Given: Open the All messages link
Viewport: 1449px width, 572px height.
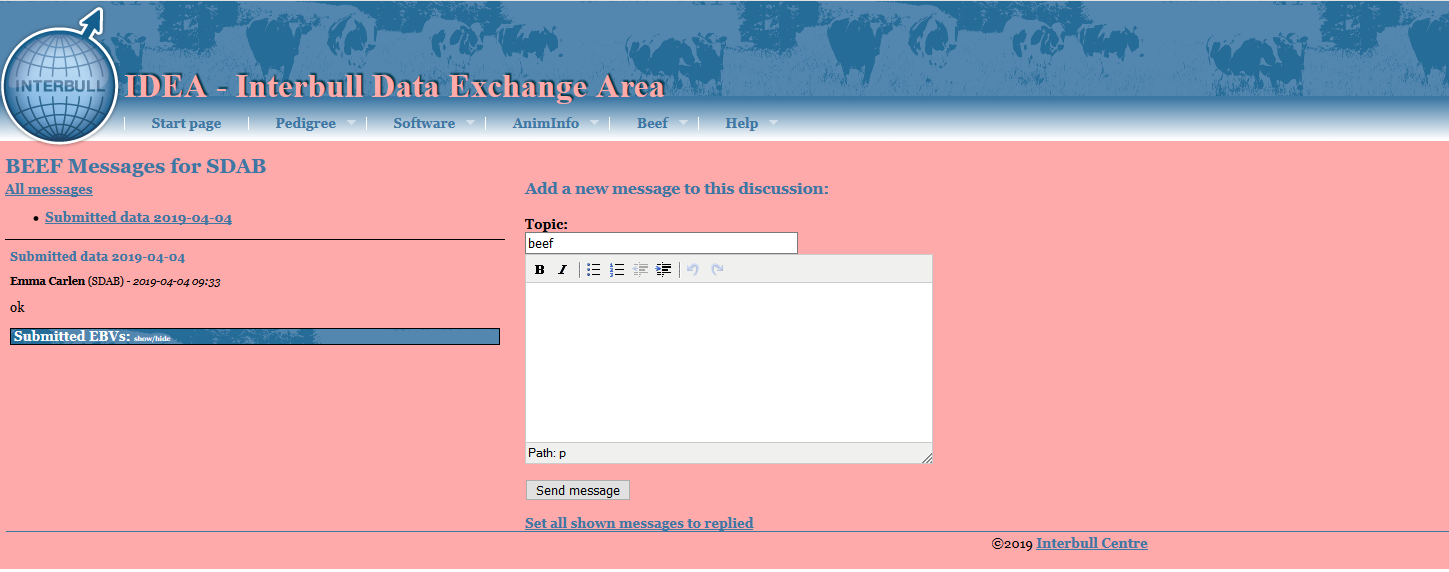Looking at the screenshot, I should coord(49,189).
